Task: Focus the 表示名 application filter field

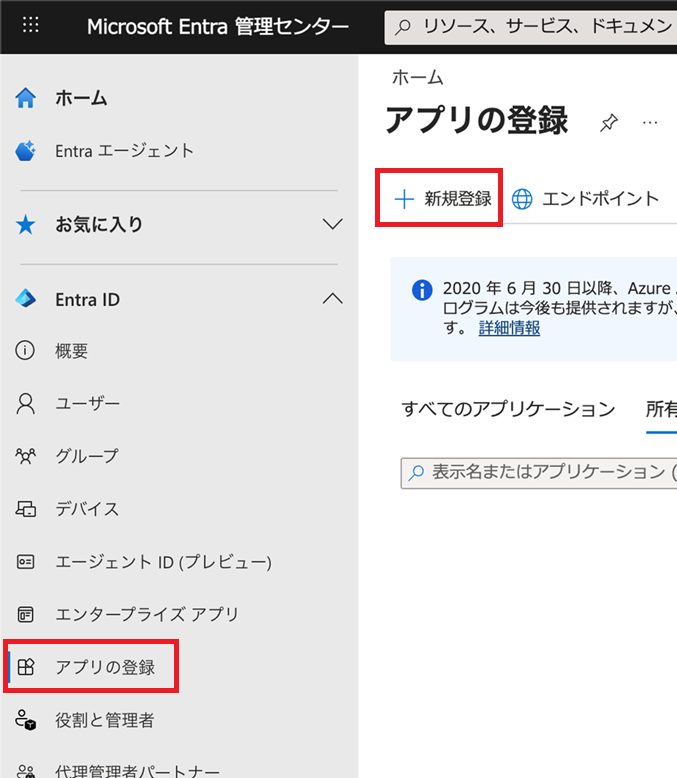Action: pyautogui.click(x=540, y=472)
